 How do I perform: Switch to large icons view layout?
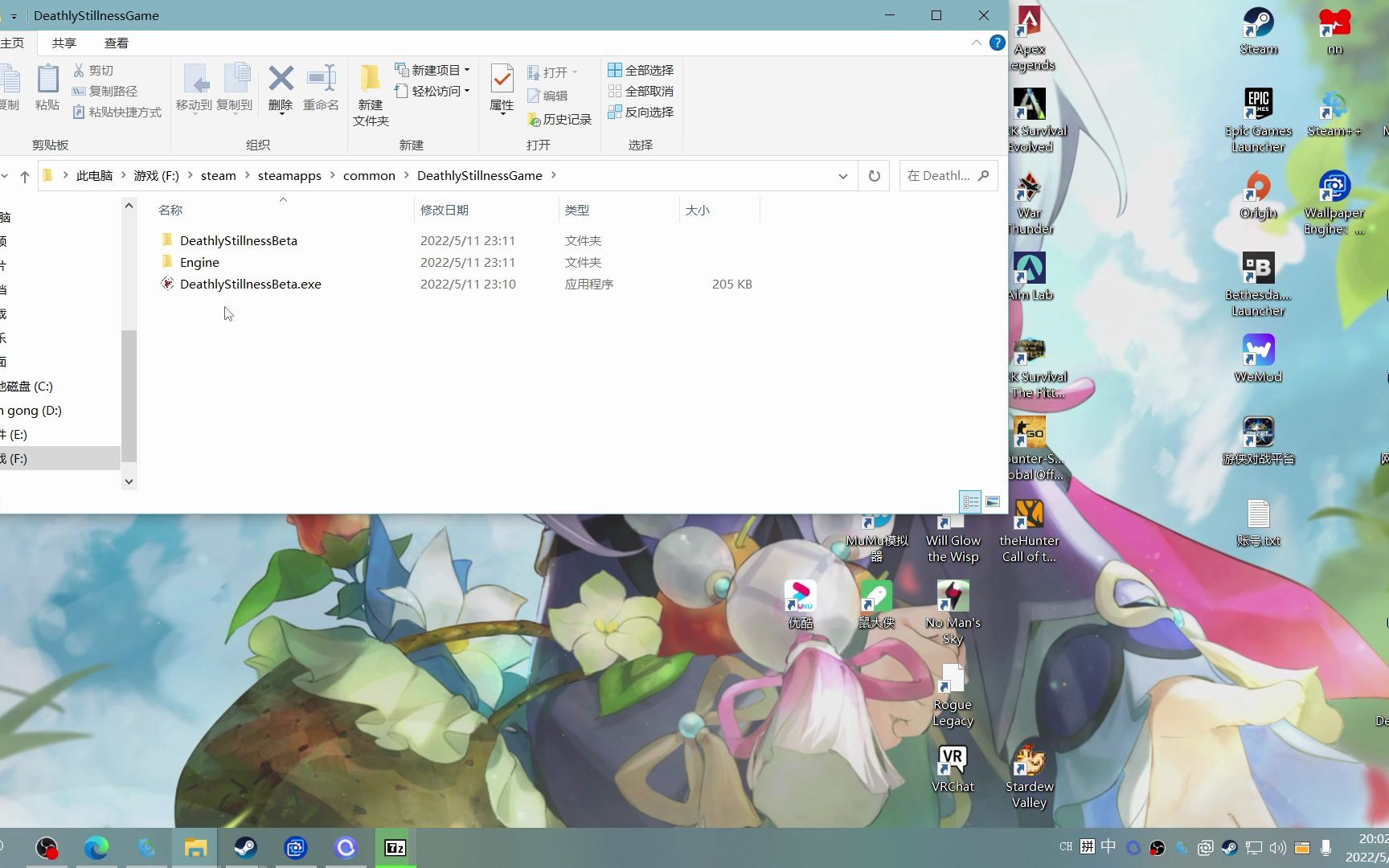993,502
